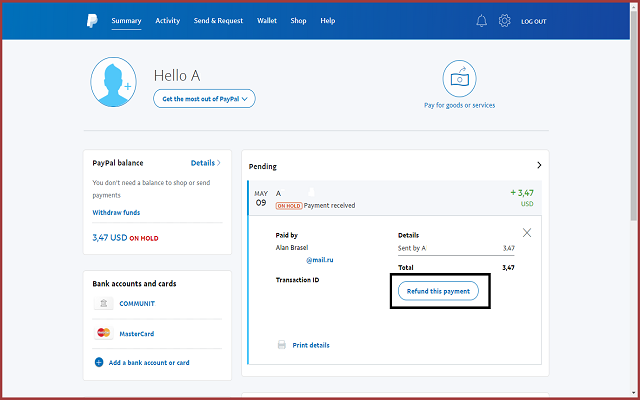This screenshot has height=400, width=640.
Task: Open the notifications bell icon
Action: (482, 21)
